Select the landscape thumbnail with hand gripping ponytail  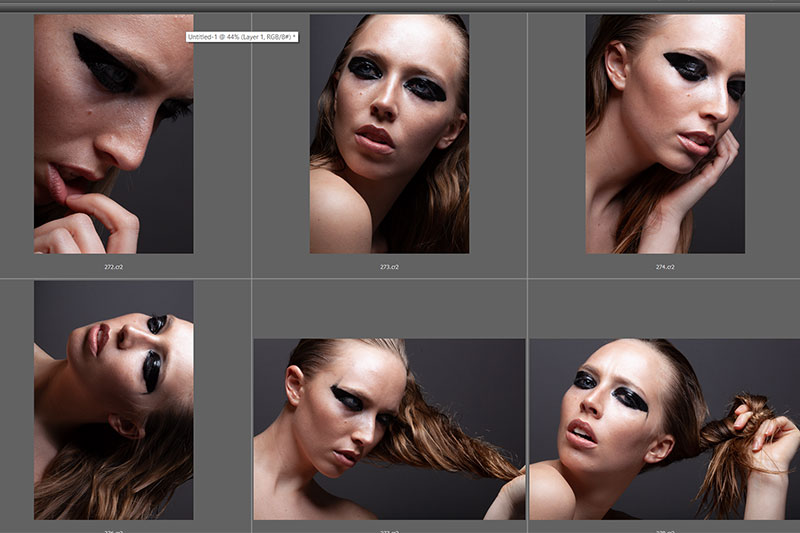665,429
